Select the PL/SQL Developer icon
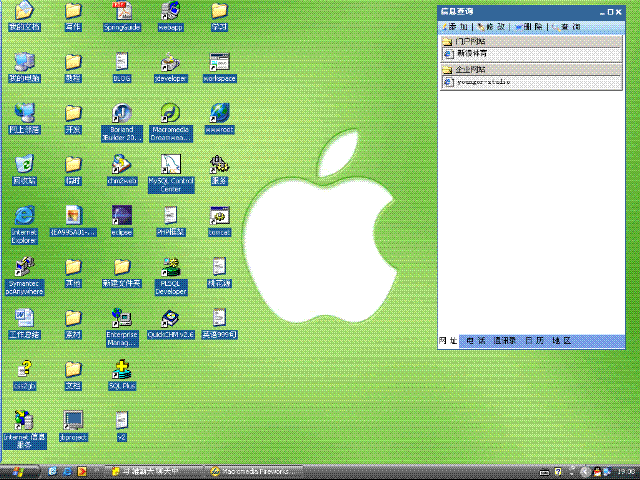640x480 pixels. (171, 276)
